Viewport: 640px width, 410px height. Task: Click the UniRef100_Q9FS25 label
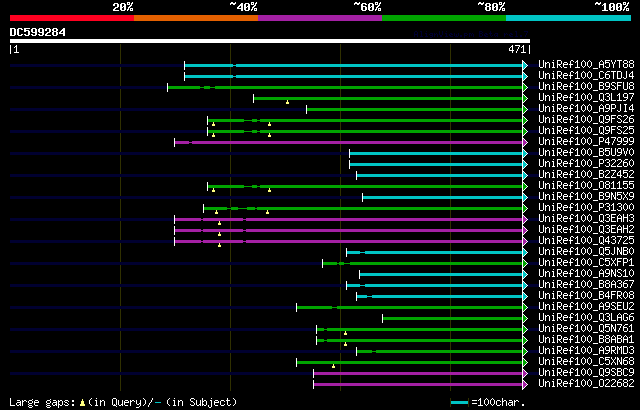586,131
